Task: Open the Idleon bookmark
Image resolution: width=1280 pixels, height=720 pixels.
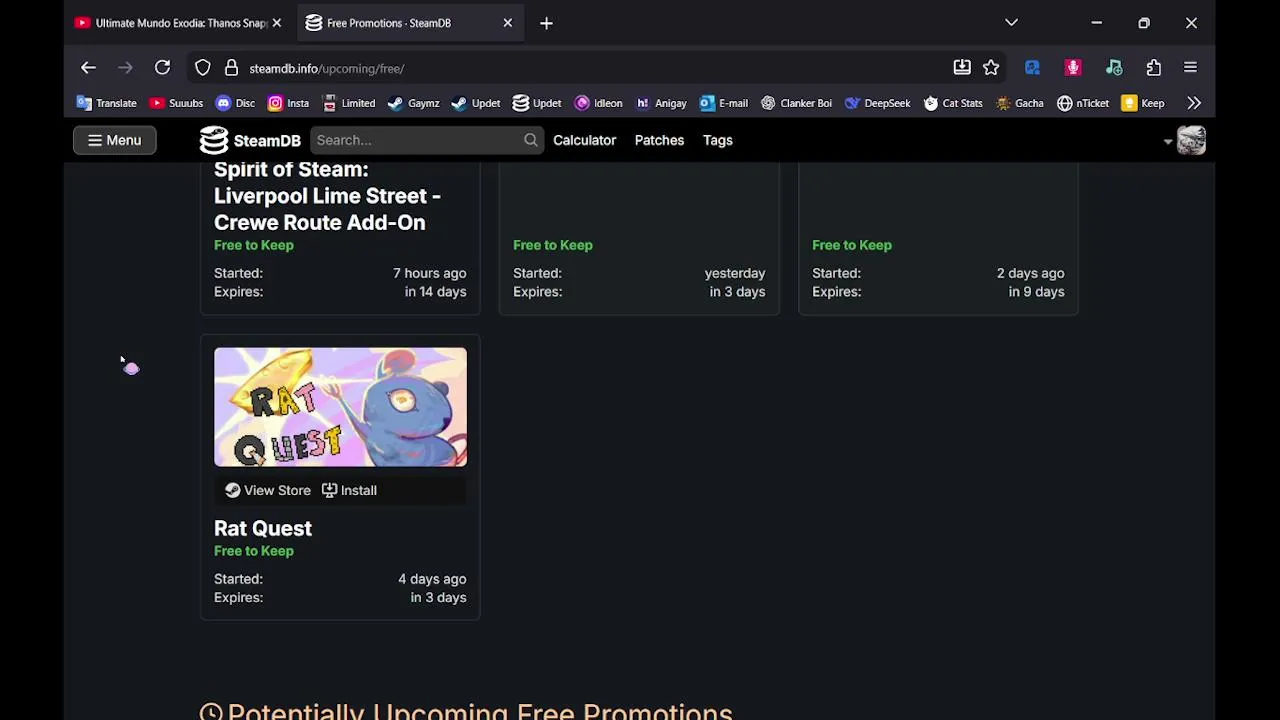Action: tap(598, 103)
